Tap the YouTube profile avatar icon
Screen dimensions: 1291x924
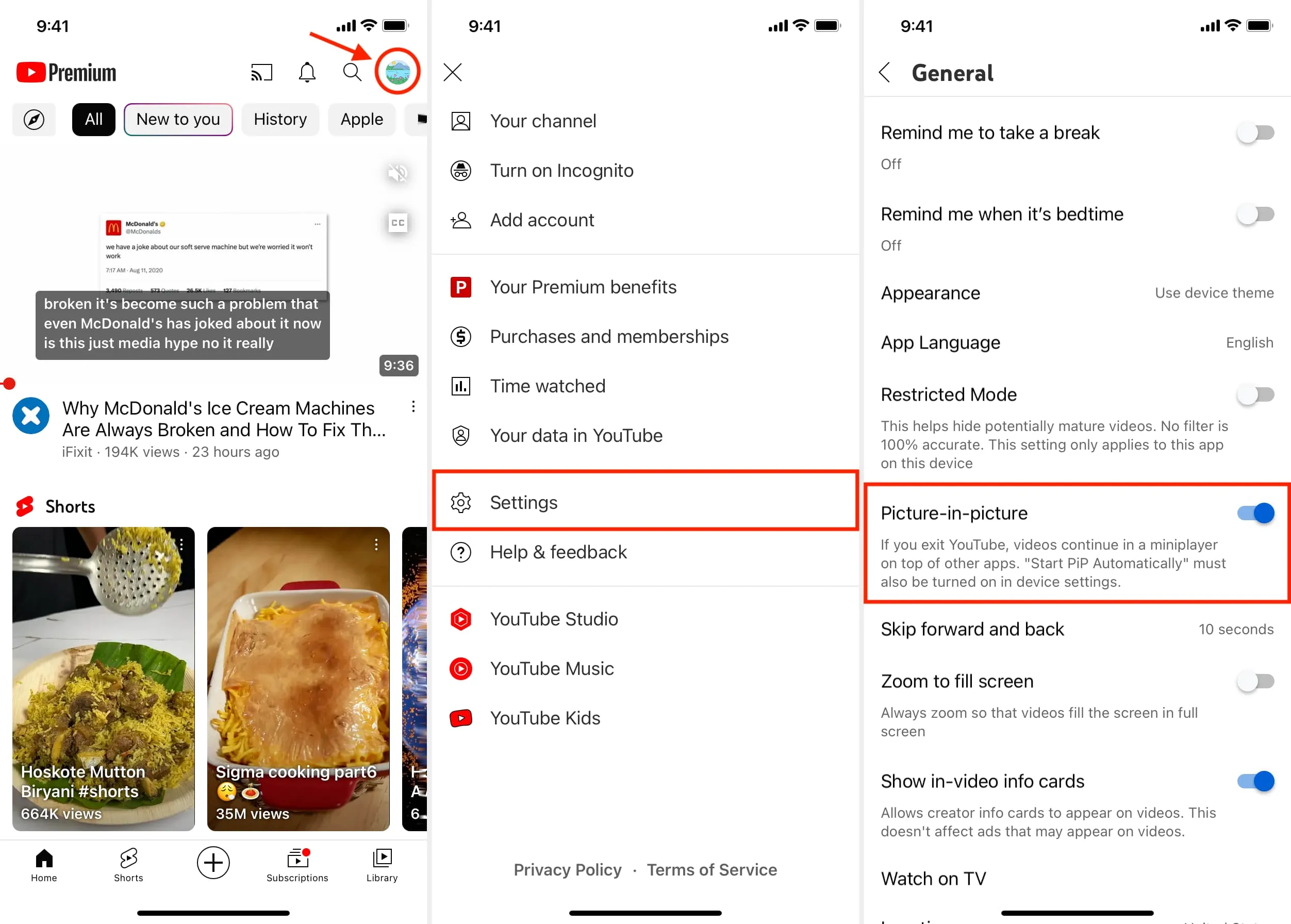[x=398, y=72]
